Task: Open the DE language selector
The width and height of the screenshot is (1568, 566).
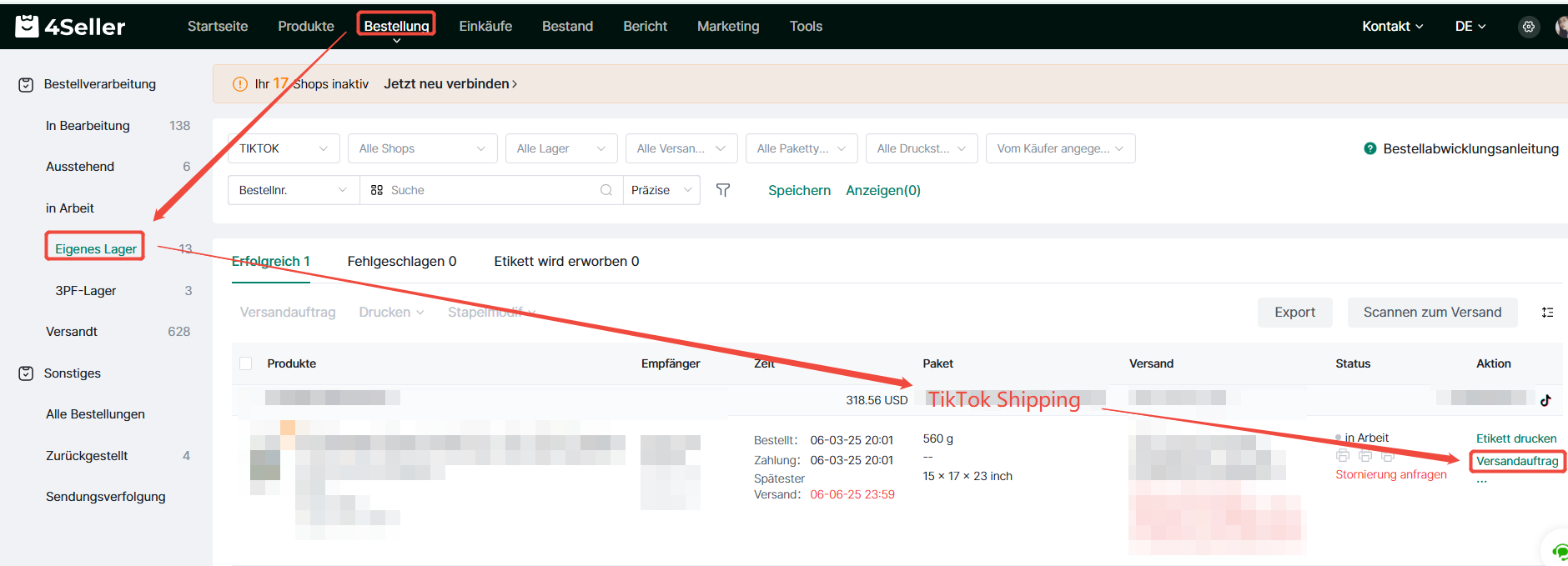Action: [x=1470, y=27]
